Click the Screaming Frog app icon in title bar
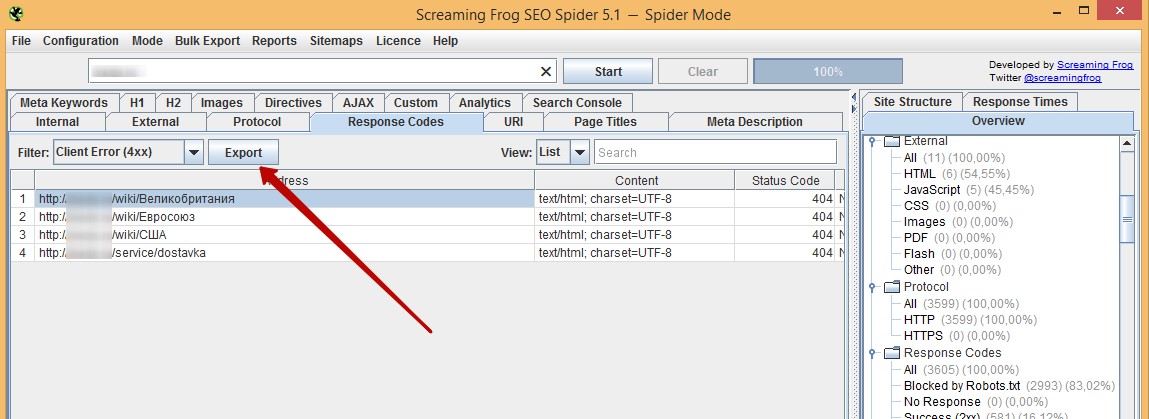This screenshot has width=1149, height=419. click(15, 13)
